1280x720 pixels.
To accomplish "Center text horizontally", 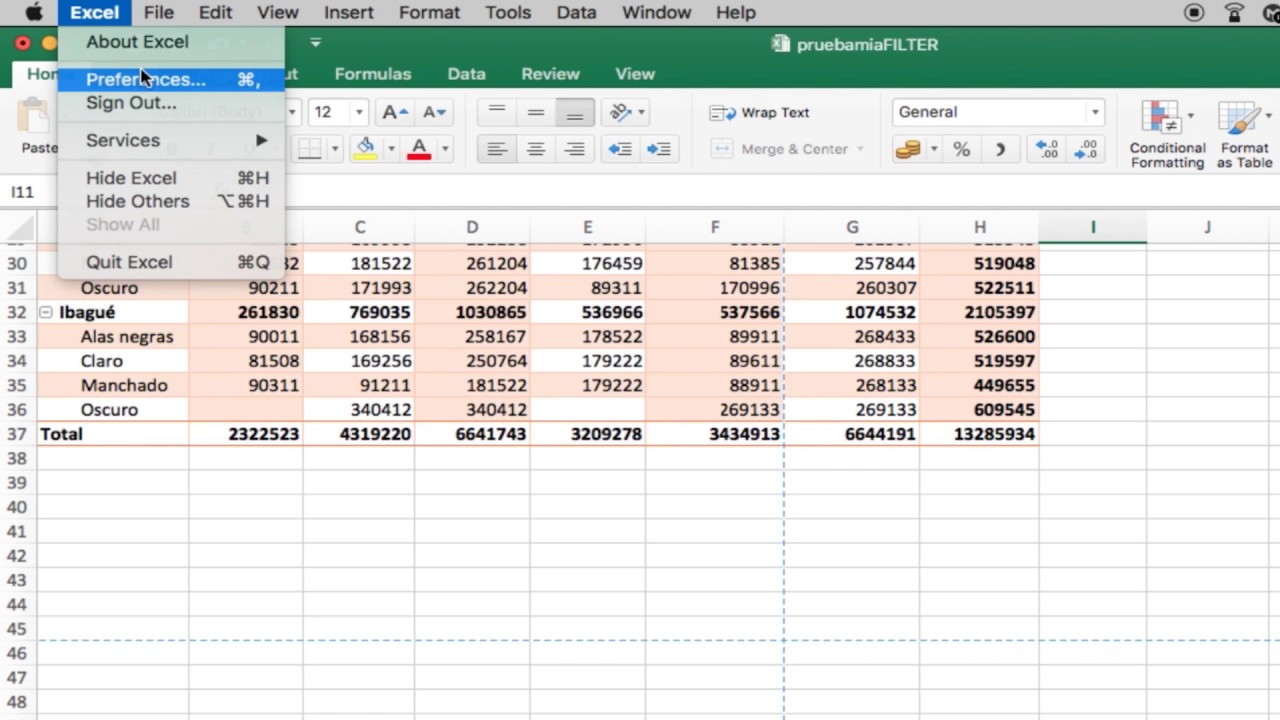I will pyautogui.click(x=536, y=149).
